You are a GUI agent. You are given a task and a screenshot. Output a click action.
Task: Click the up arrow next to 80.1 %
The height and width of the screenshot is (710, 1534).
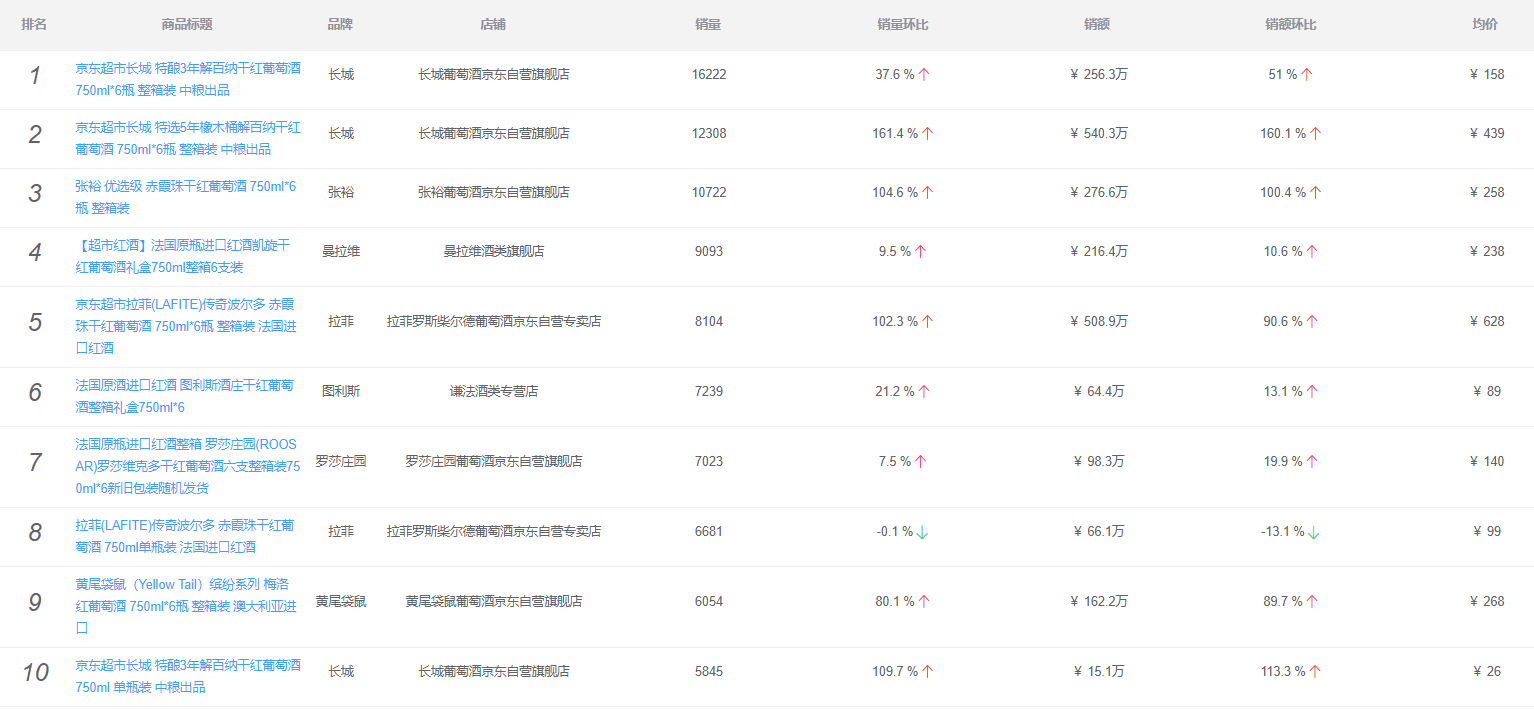tap(924, 602)
